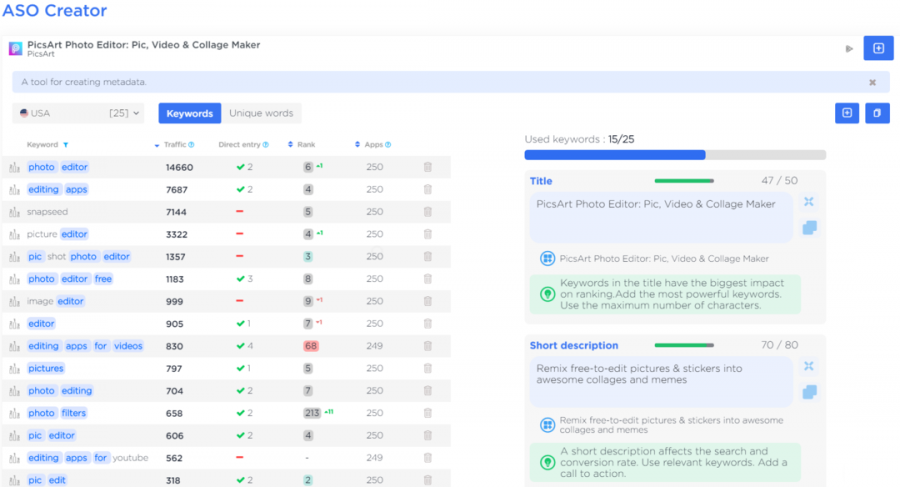Click traffic value 14660
Viewport: 900px width, 487px height.
(x=179, y=167)
